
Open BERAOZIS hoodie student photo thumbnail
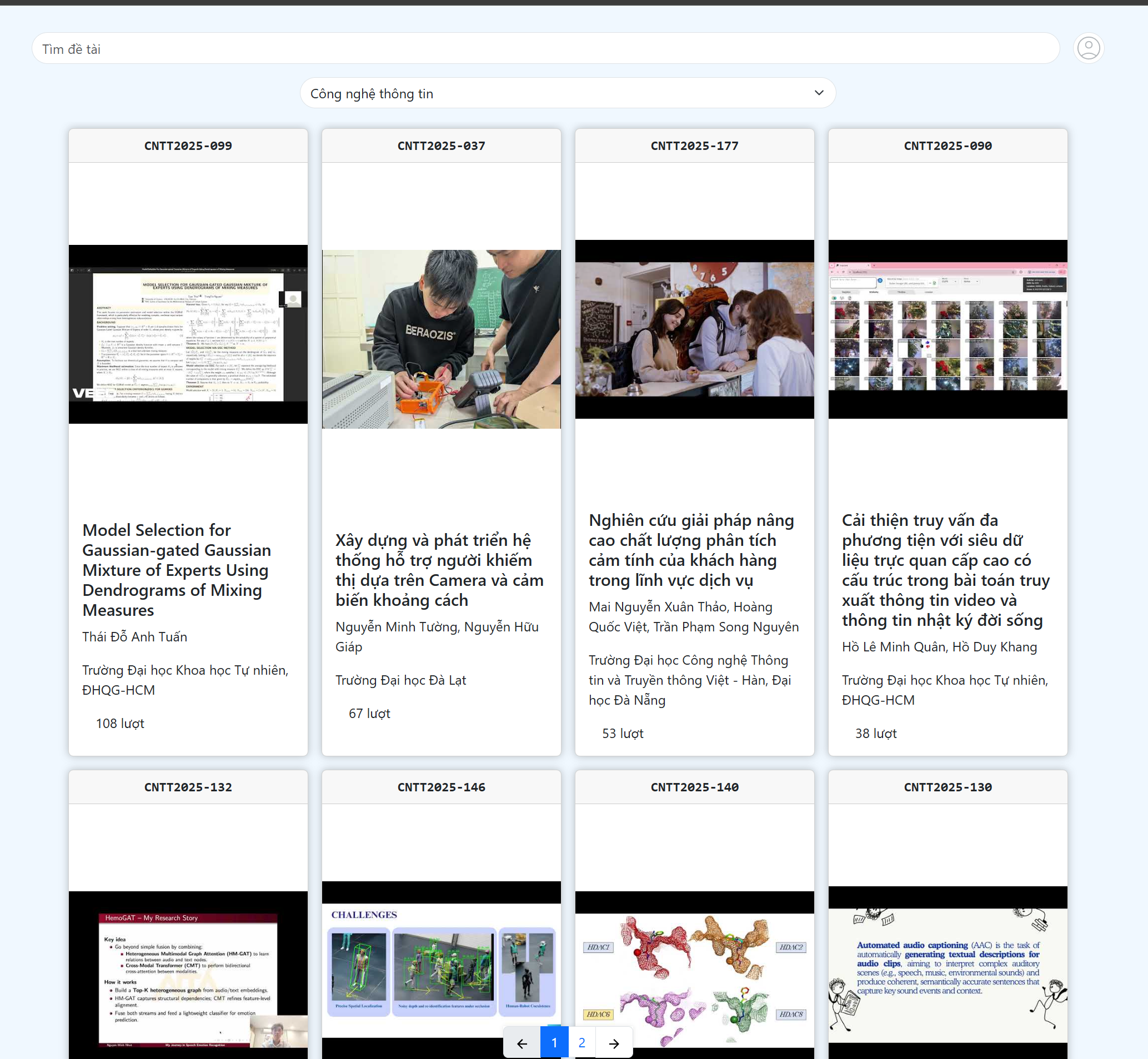[x=442, y=339]
